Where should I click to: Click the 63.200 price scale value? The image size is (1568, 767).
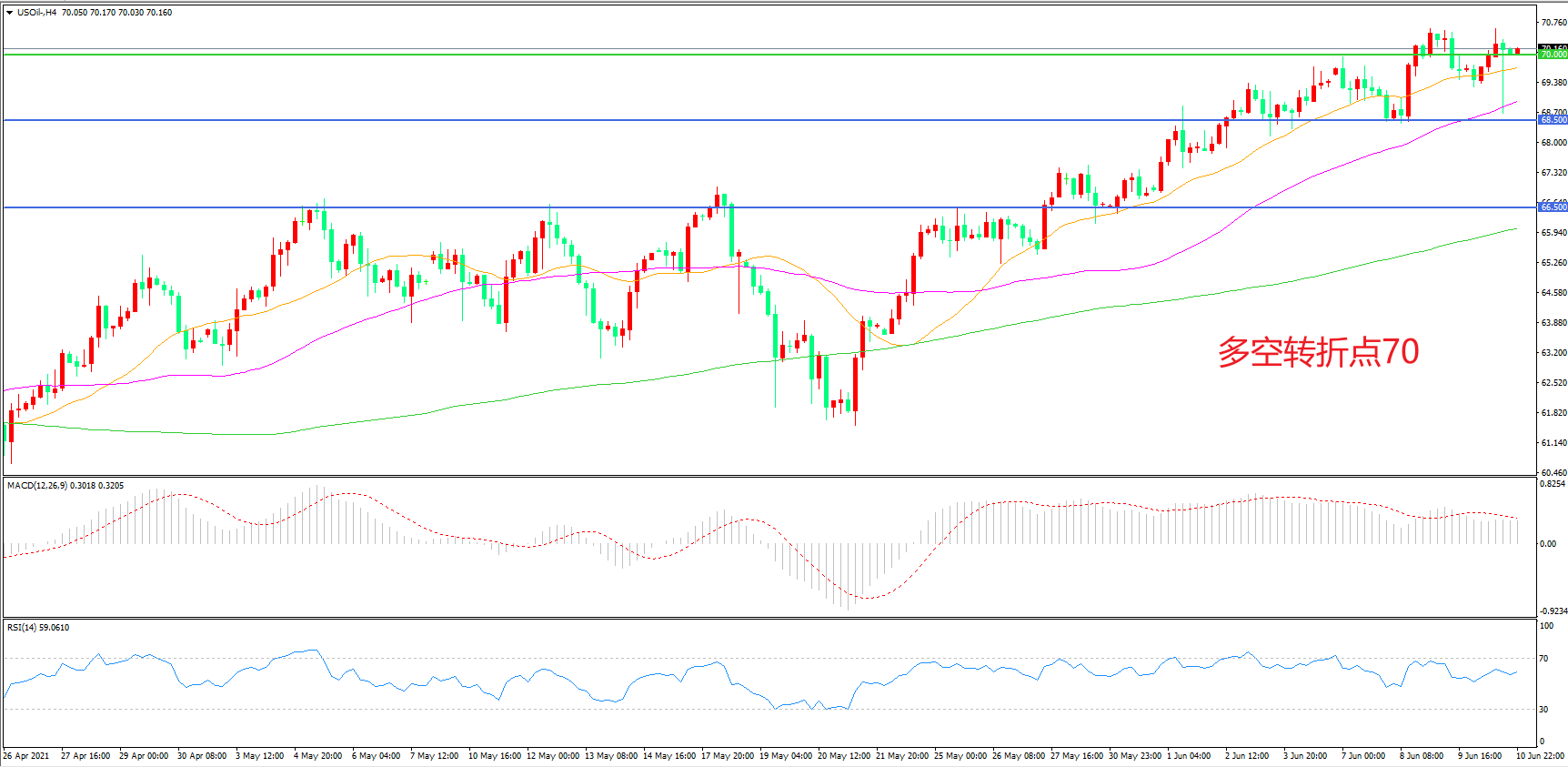tap(1553, 353)
